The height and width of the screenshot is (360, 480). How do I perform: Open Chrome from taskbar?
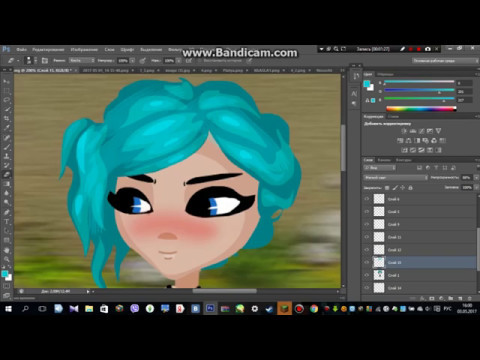(x=314, y=309)
